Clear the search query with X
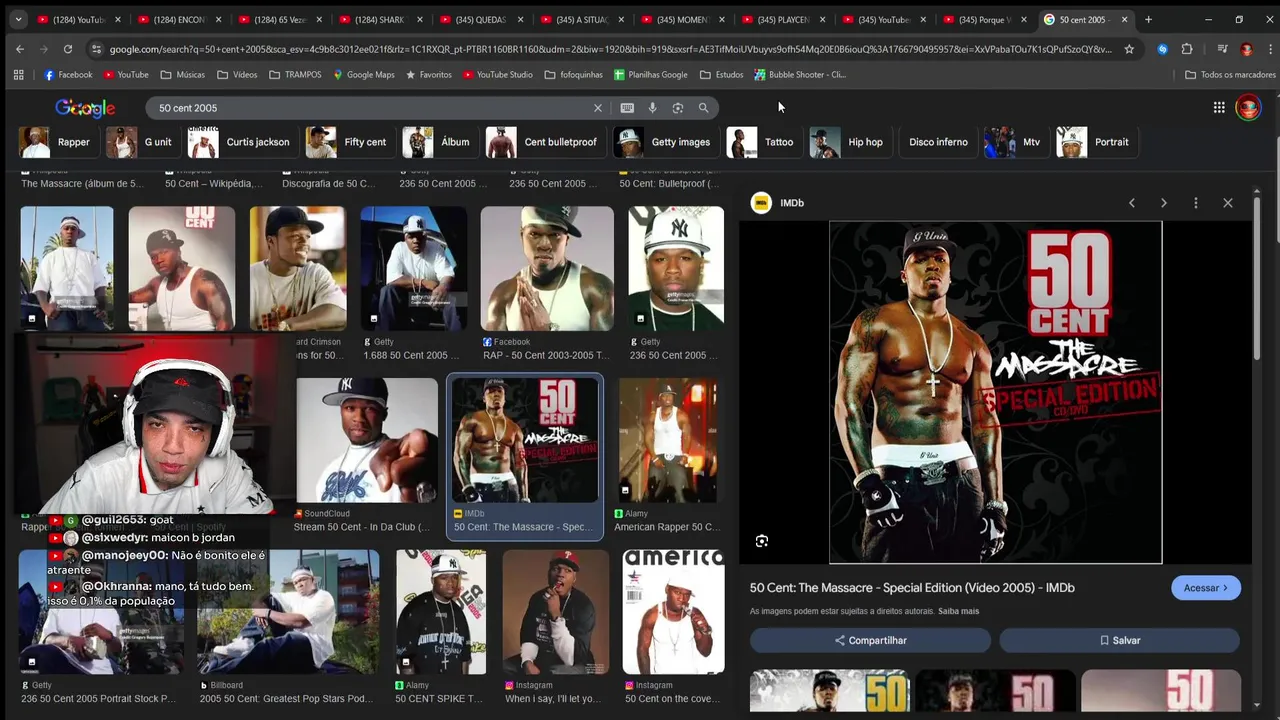 point(598,108)
